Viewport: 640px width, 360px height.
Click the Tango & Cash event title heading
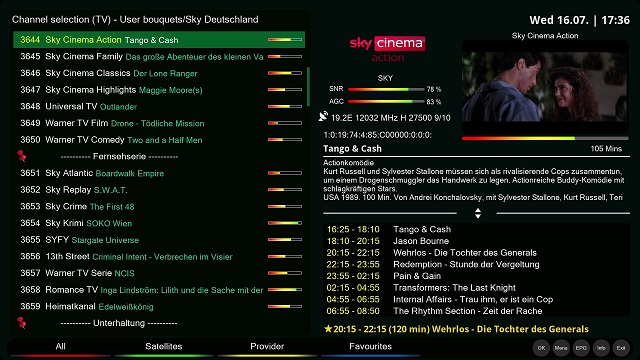click(352, 149)
